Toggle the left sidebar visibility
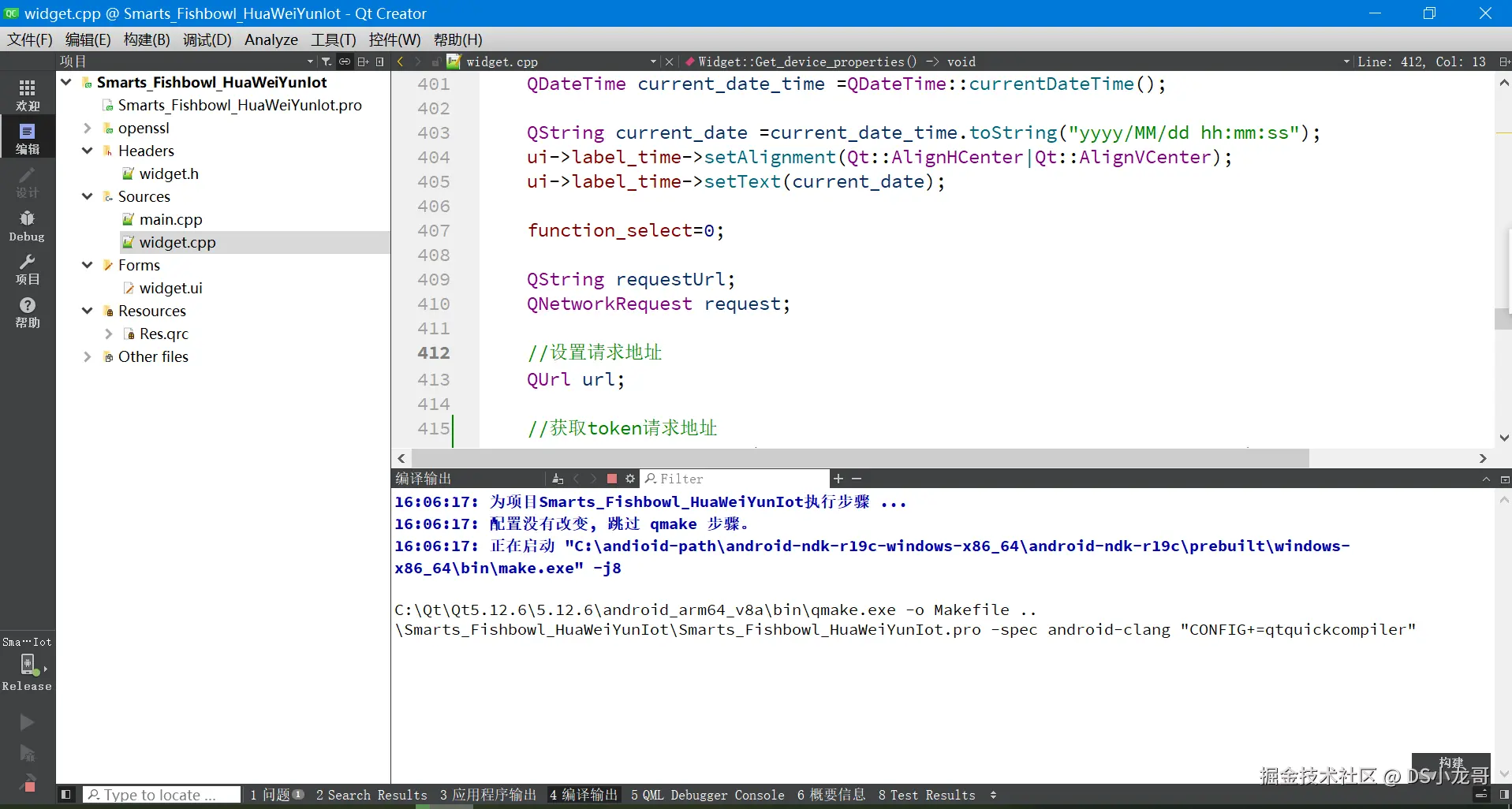Viewport: 1512px width, 809px height. [x=66, y=795]
